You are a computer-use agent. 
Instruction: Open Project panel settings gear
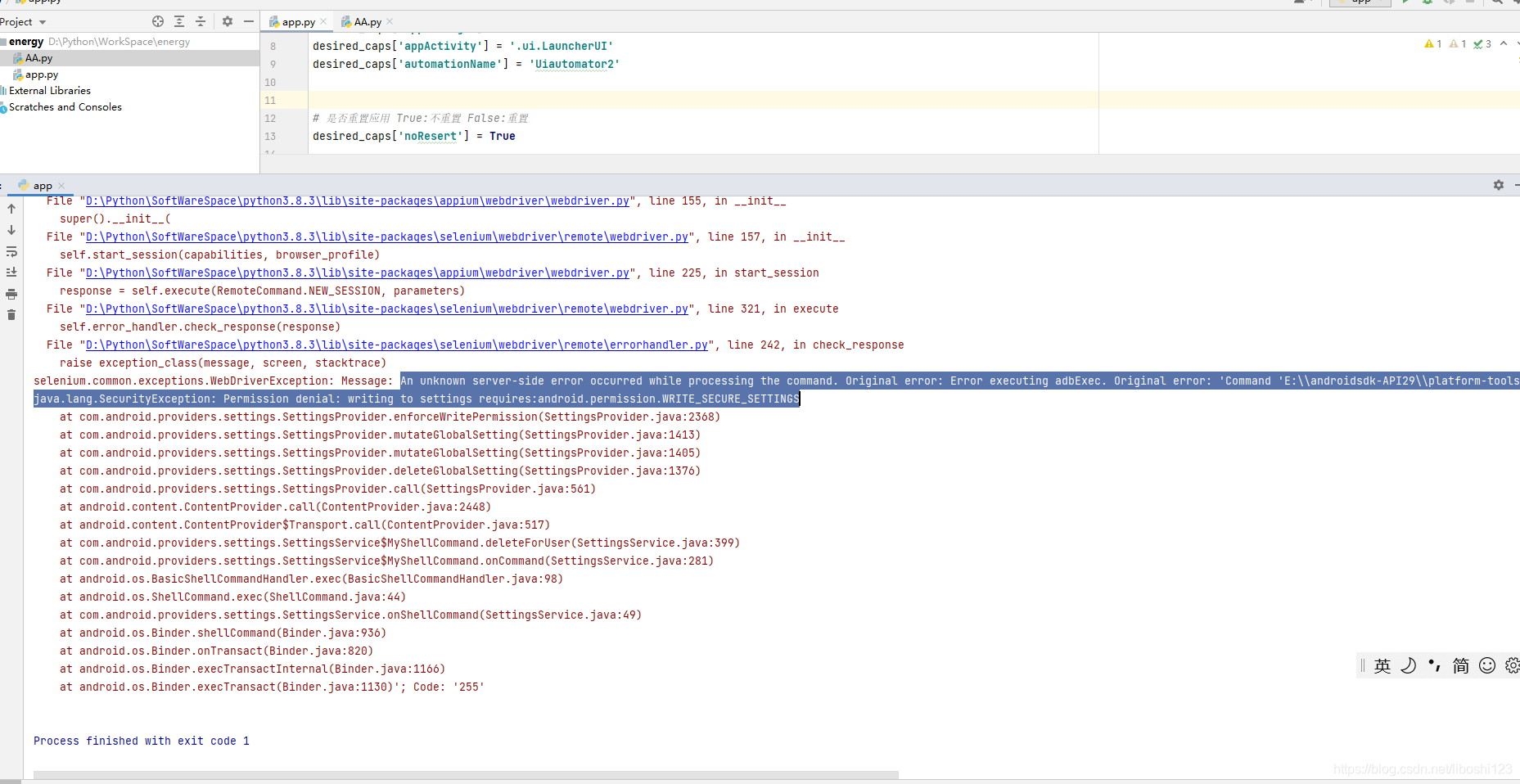228,21
